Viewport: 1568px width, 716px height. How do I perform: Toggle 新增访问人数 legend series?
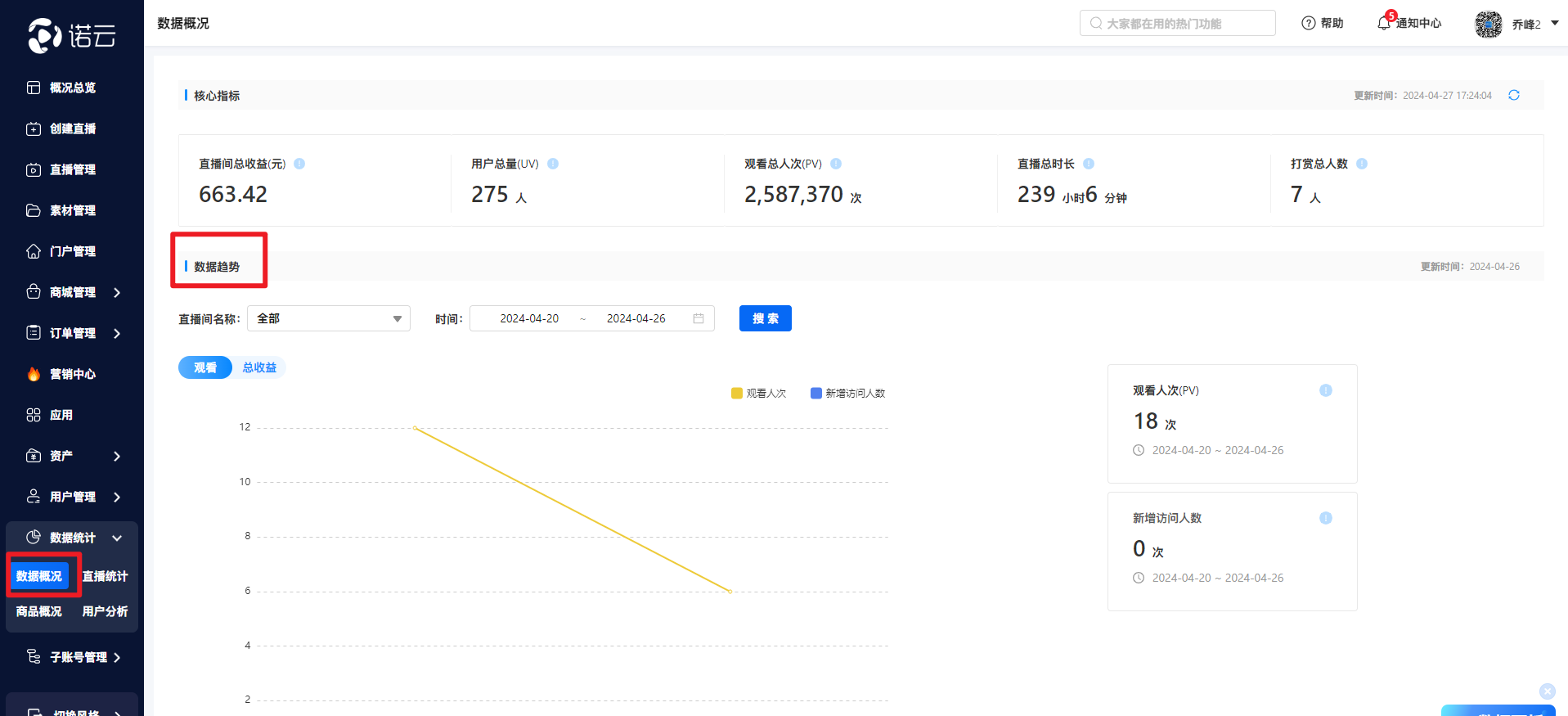[x=847, y=394]
